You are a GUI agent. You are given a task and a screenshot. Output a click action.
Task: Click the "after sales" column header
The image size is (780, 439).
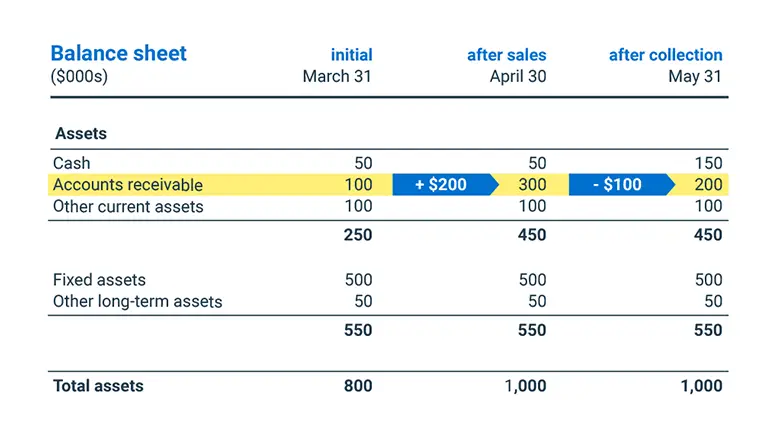(x=507, y=55)
